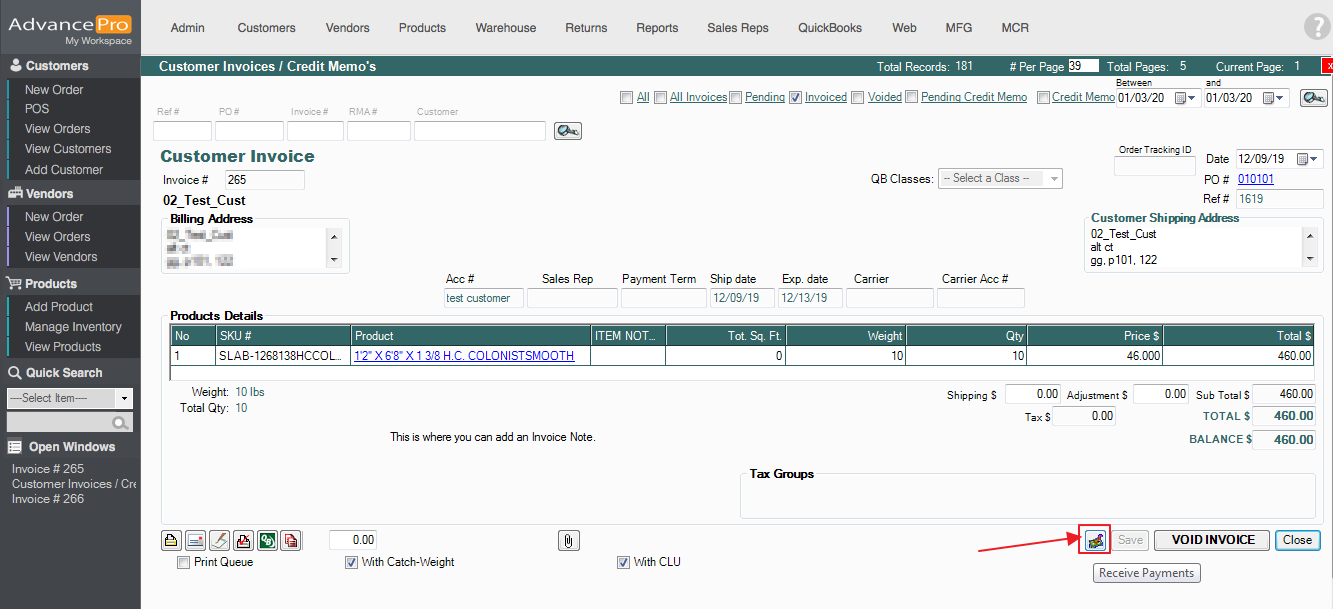Tick the Voided filter checkbox
The width and height of the screenshot is (1333, 609).
859,98
